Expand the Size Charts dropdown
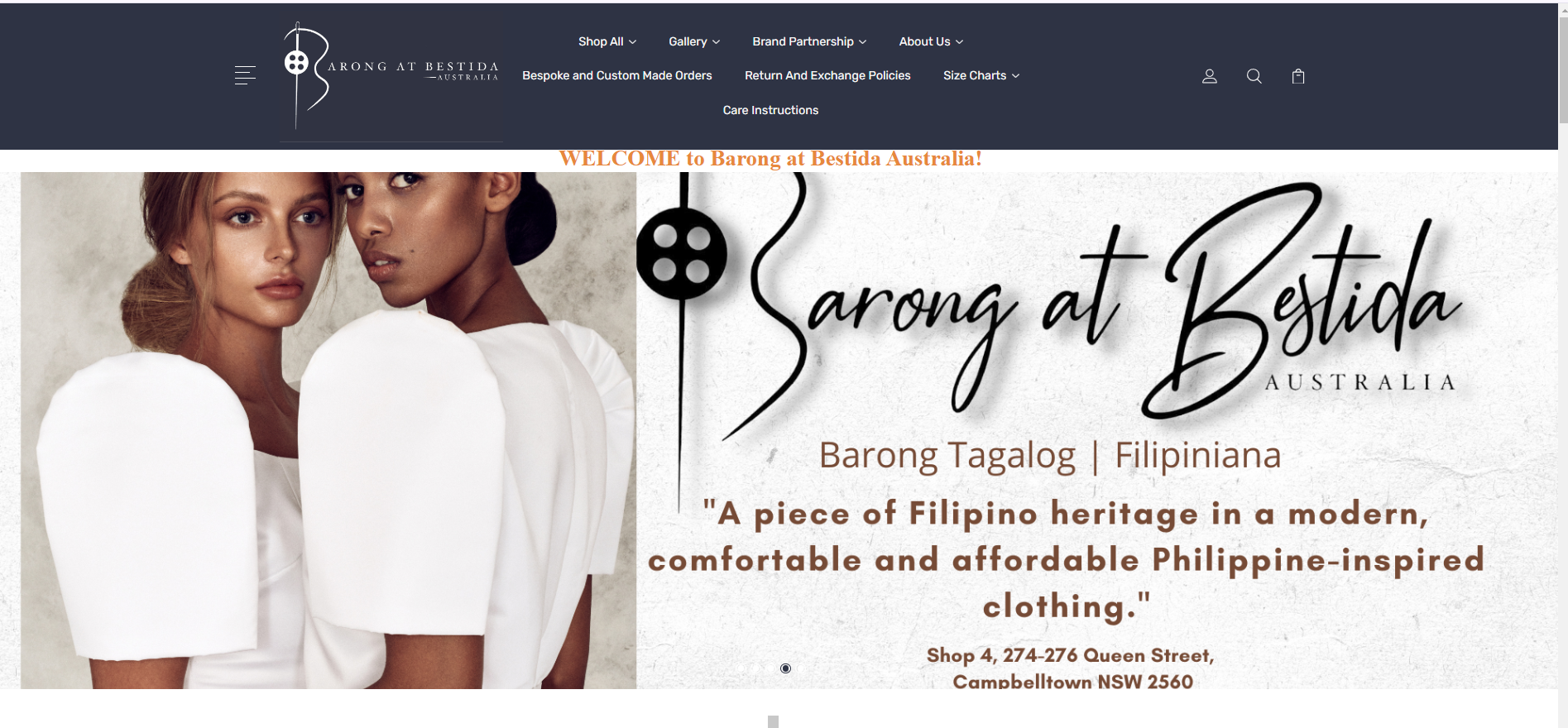This screenshot has height=728, width=1568. pos(981,75)
